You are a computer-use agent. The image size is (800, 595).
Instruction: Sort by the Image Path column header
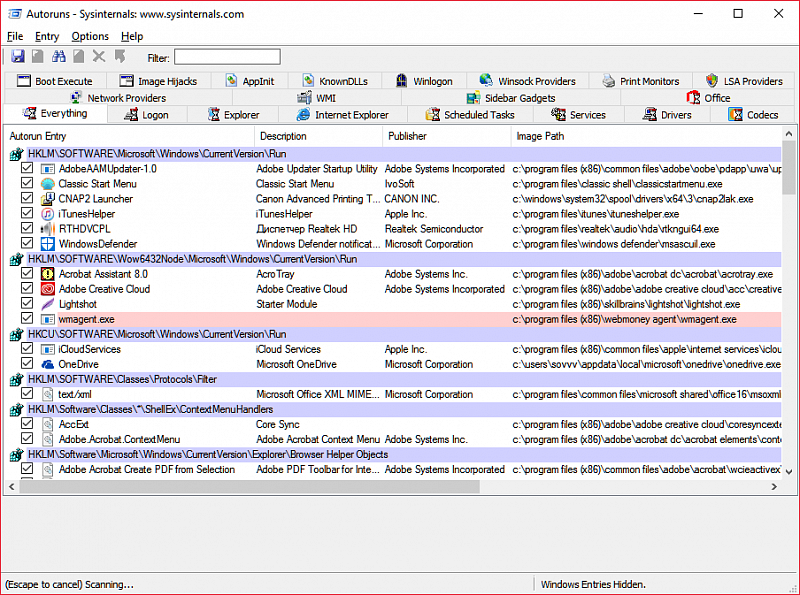pyautogui.click(x=540, y=136)
